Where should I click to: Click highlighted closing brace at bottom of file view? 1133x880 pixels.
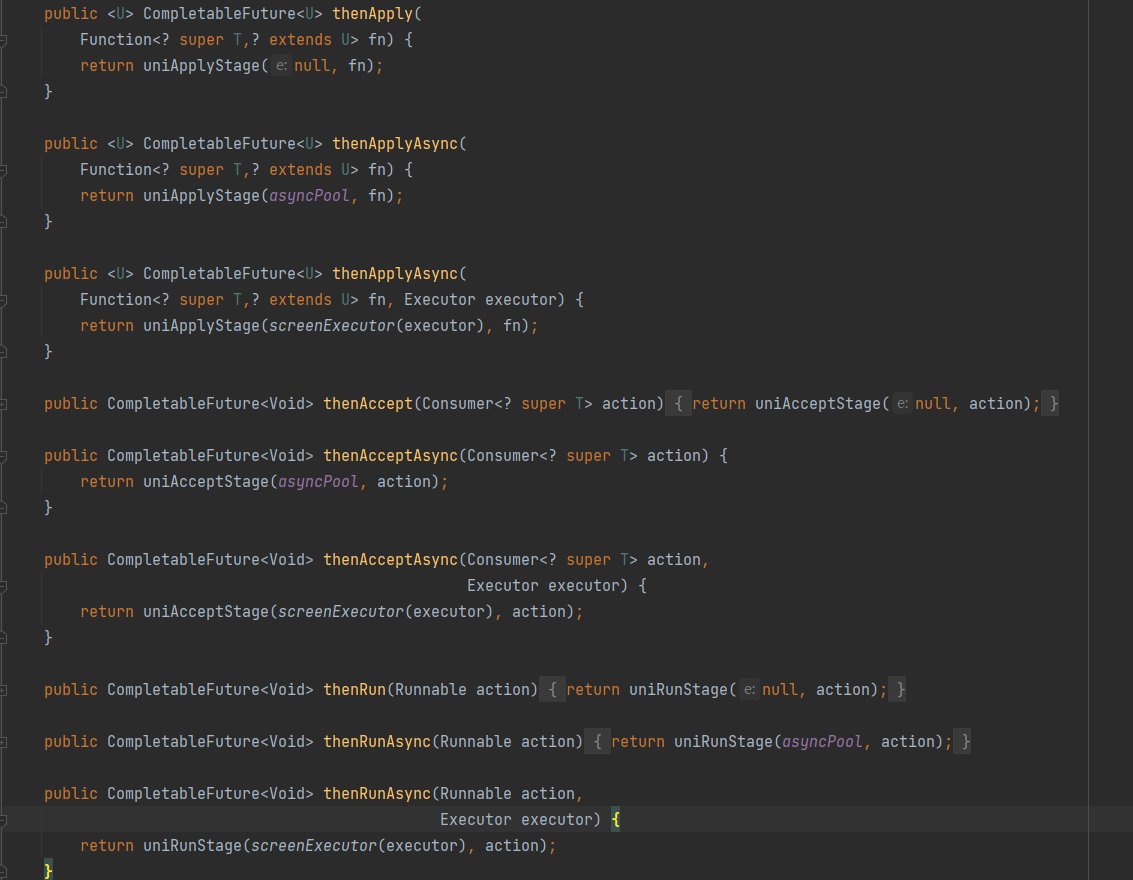[48, 871]
